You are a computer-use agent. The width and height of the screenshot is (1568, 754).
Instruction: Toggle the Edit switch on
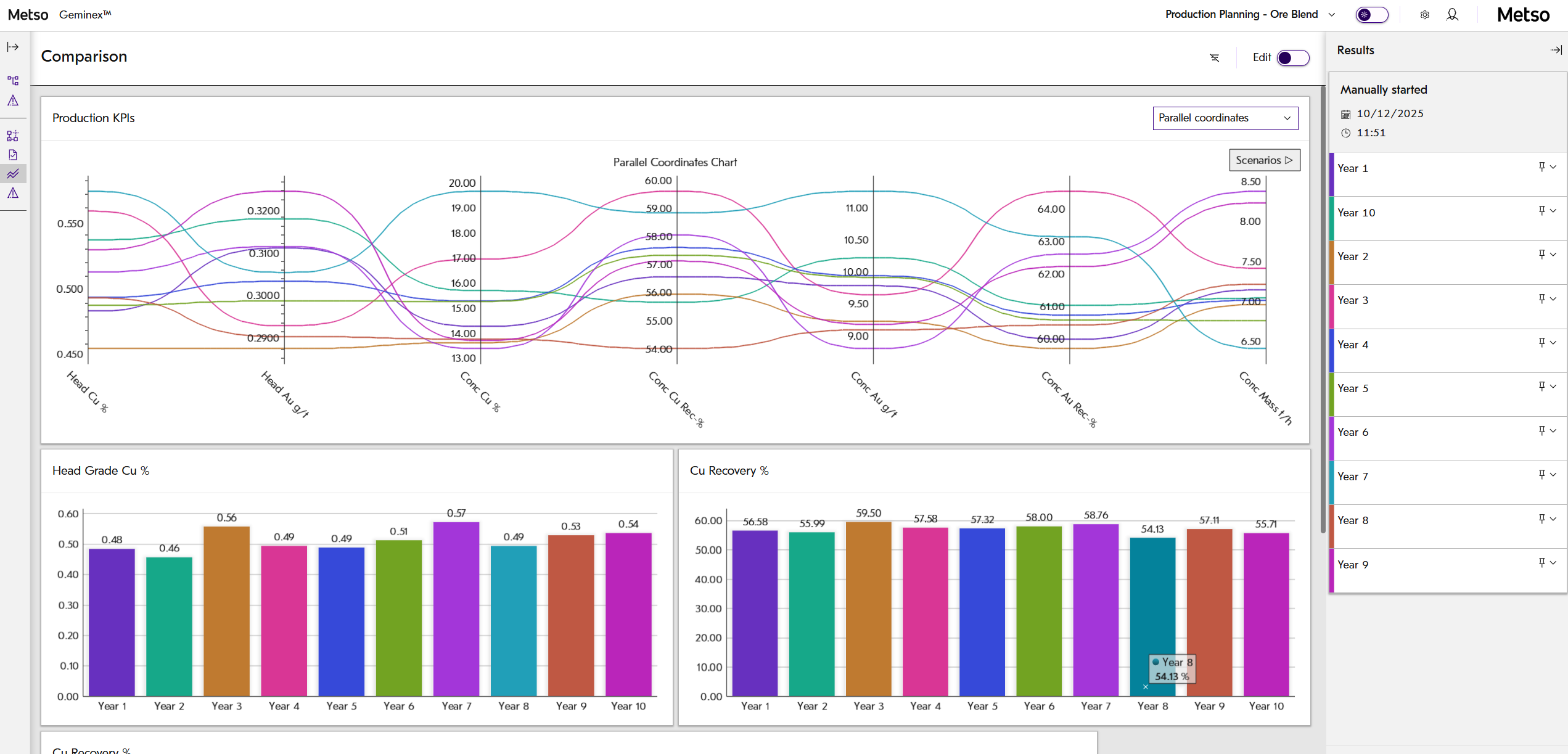tap(1293, 58)
